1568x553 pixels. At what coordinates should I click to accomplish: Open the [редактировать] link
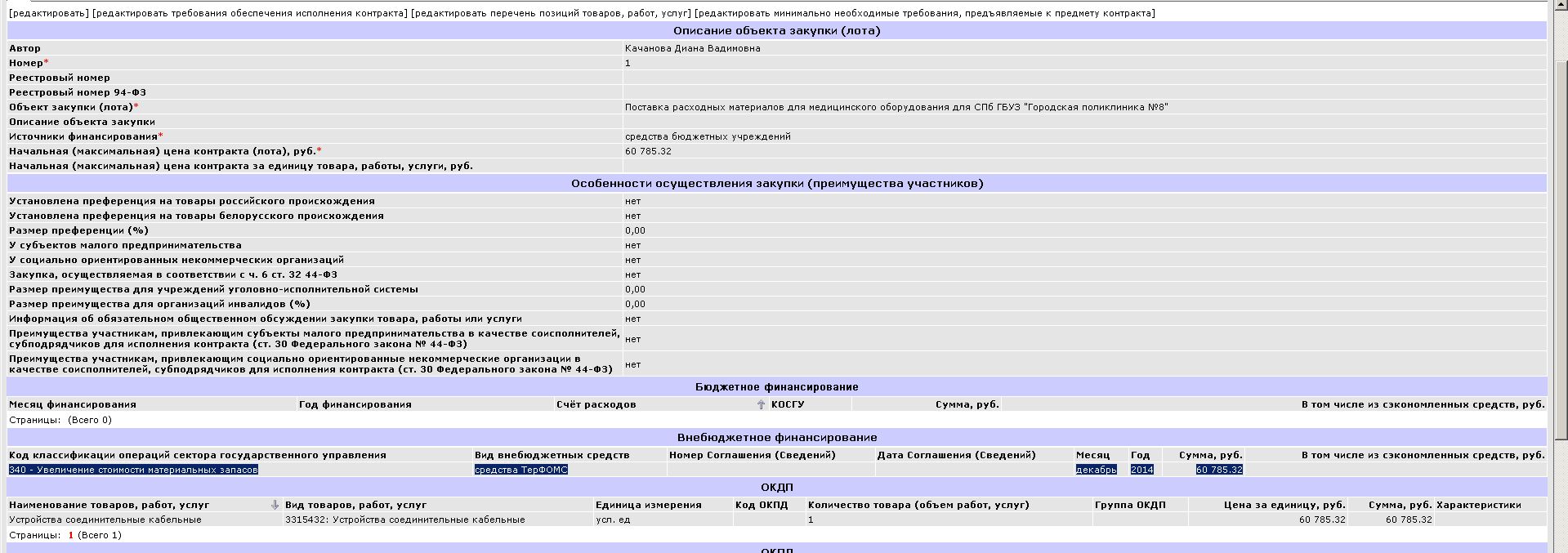[x=48, y=13]
